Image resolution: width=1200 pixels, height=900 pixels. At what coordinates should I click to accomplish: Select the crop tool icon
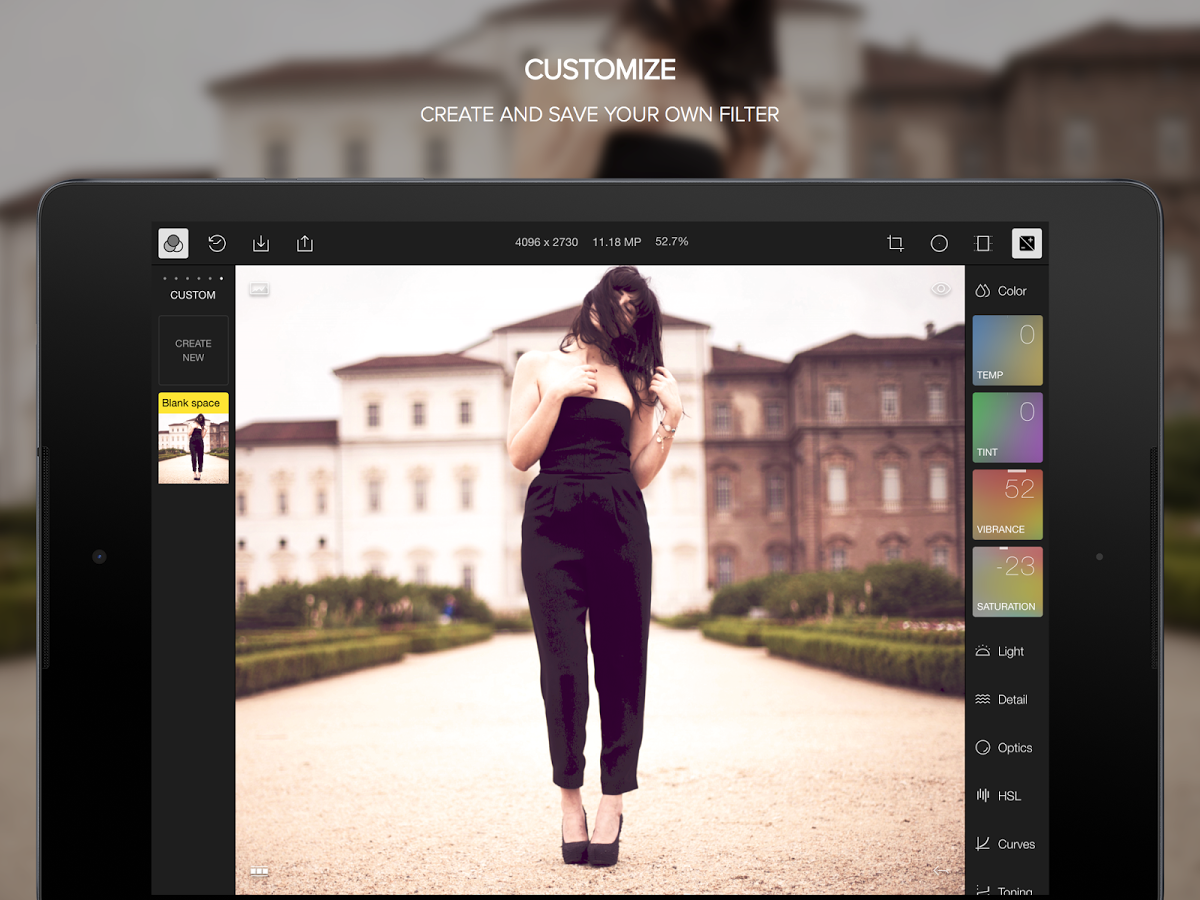(895, 243)
